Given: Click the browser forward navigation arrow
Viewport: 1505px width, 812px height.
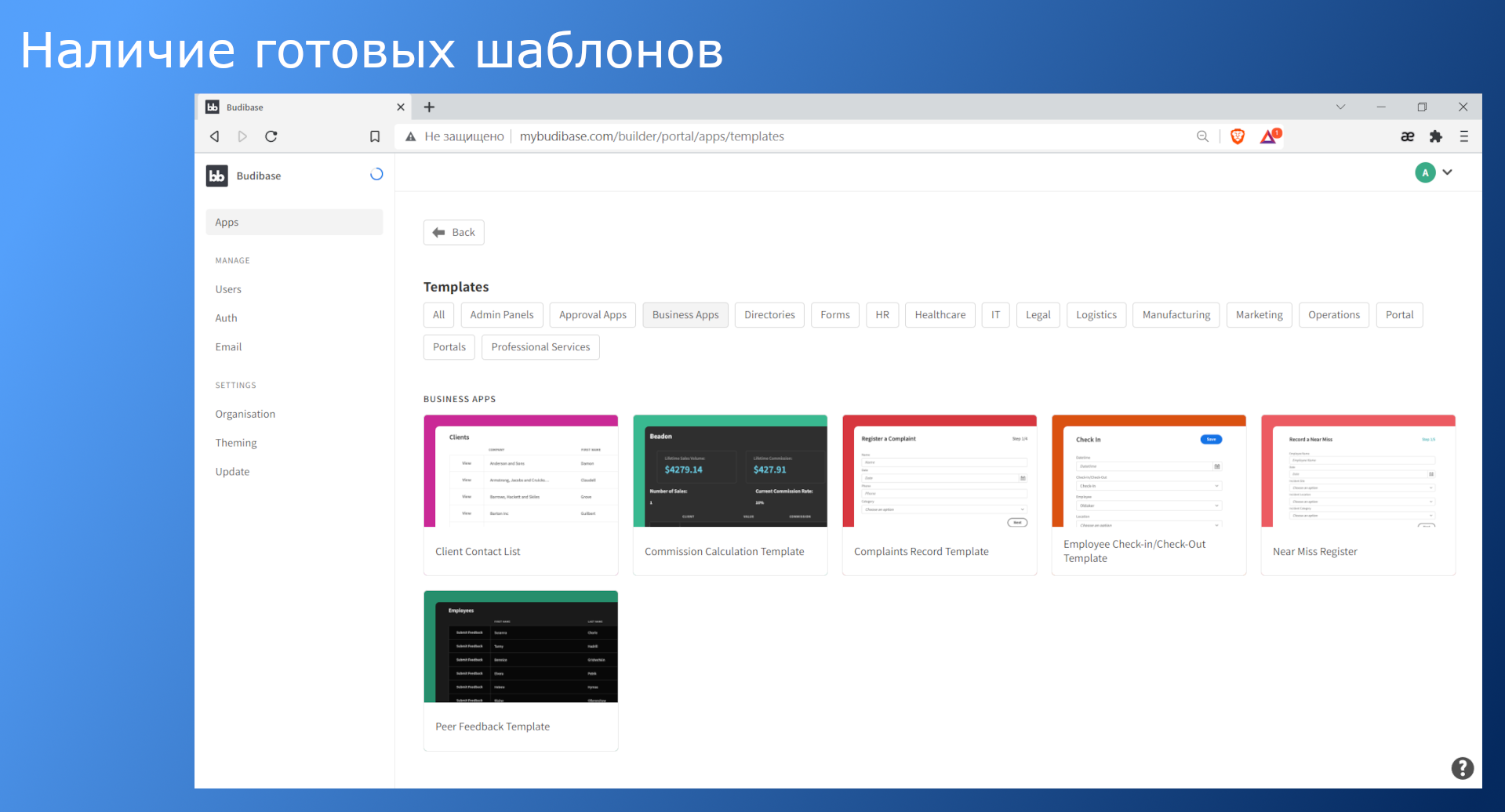Looking at the screenshot, I should pos(242,136).
